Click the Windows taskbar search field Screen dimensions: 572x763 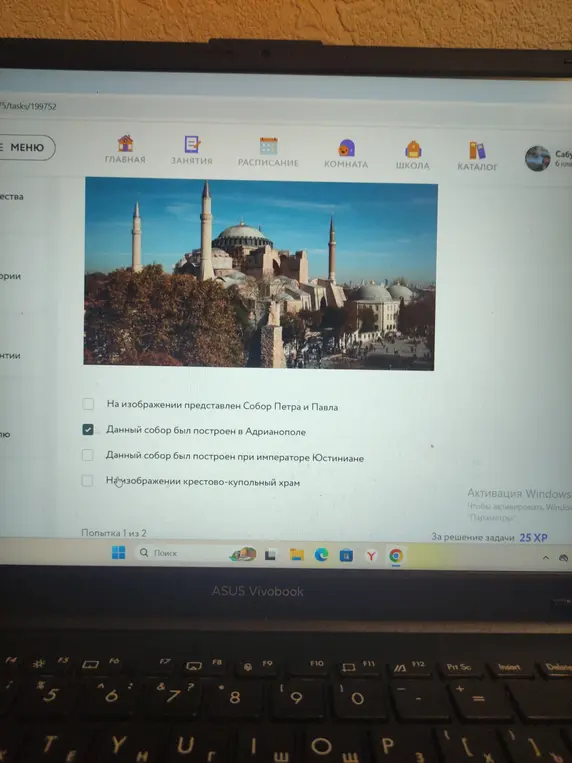click(183, 553)
